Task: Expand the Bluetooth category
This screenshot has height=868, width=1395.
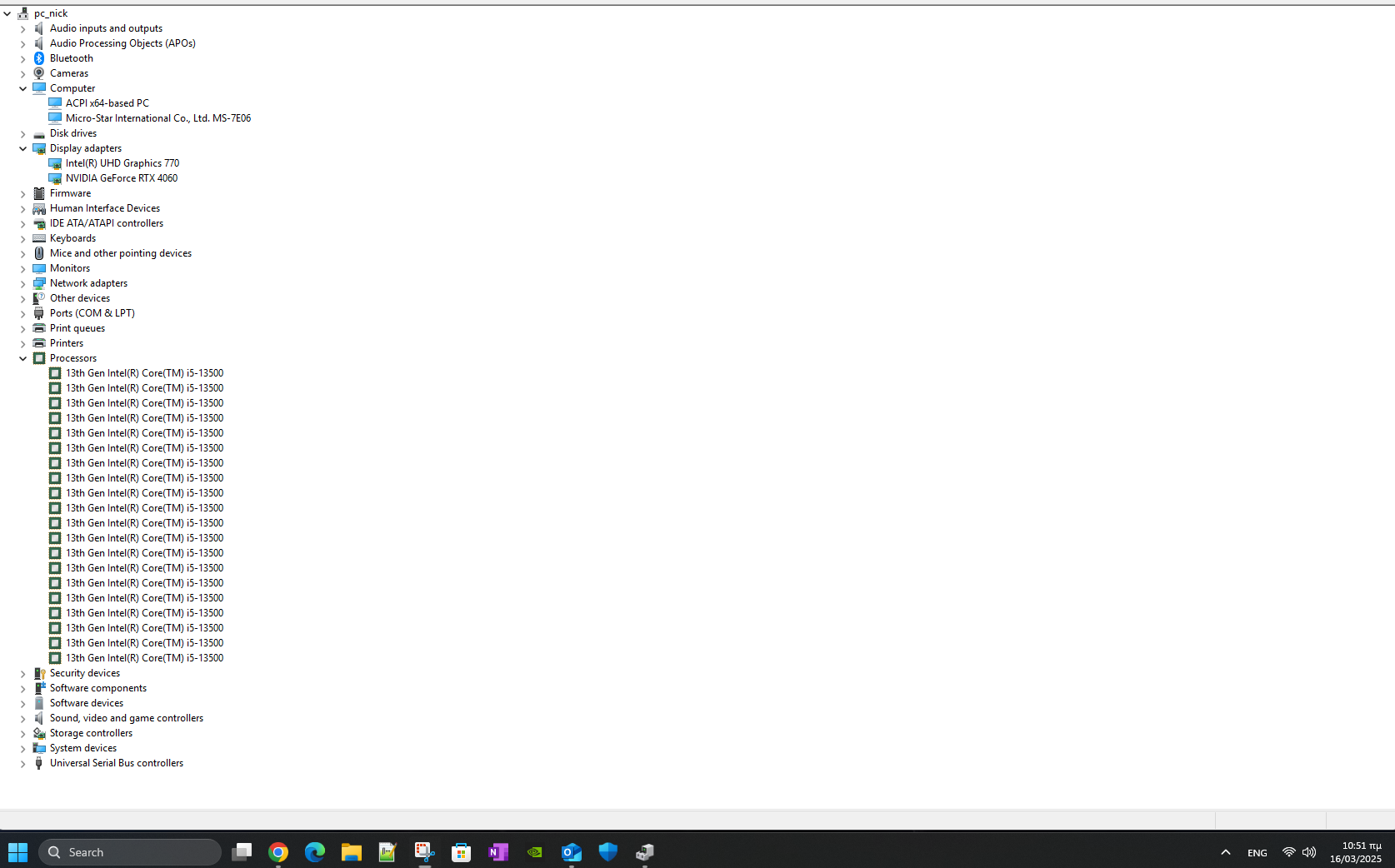Action: click(x=23, y=58)
